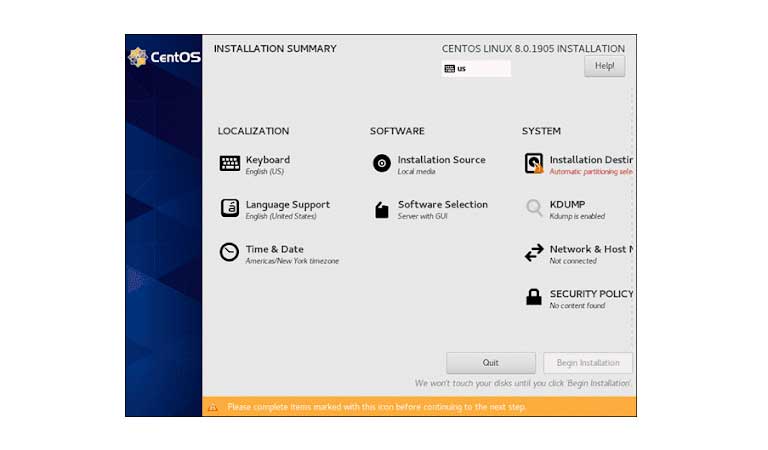Open the Network & Host arrows icon
Image resolution: width=768 pixels, height=450 pixels.
click(x=534, y=253)
